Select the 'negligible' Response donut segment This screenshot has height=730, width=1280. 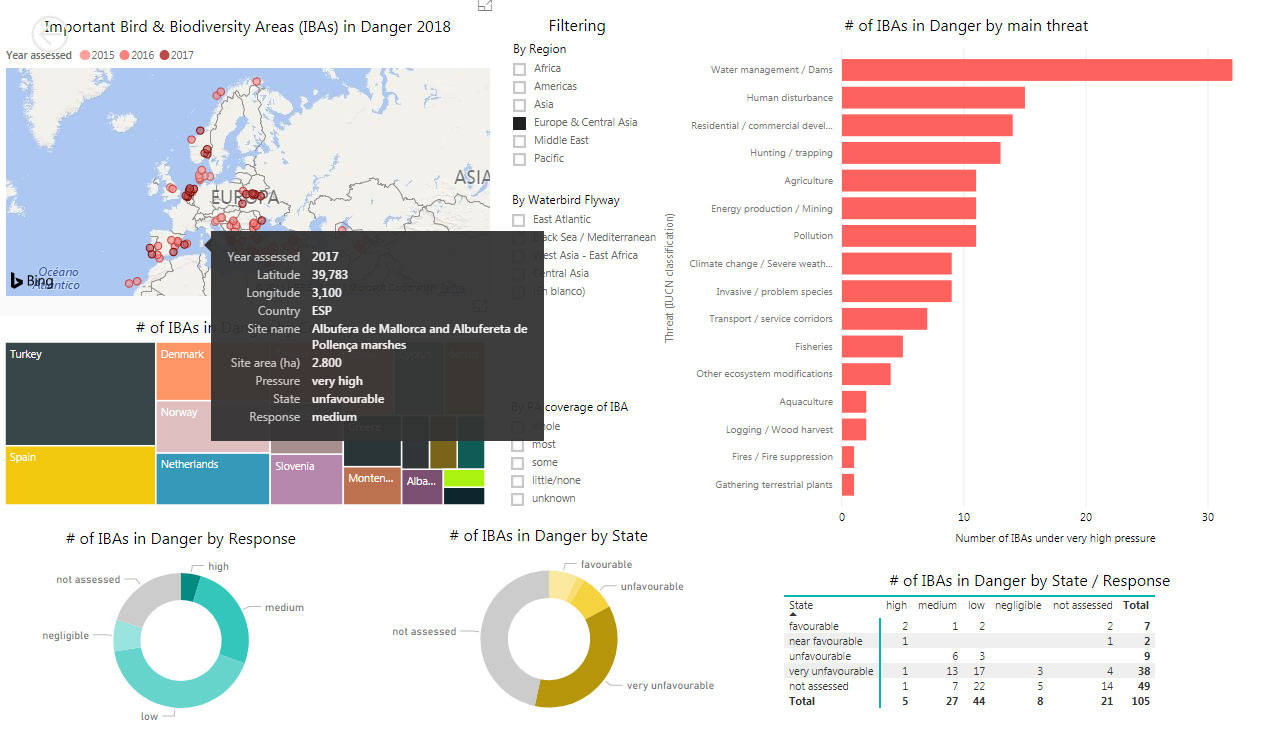click(x=128, y=636)
